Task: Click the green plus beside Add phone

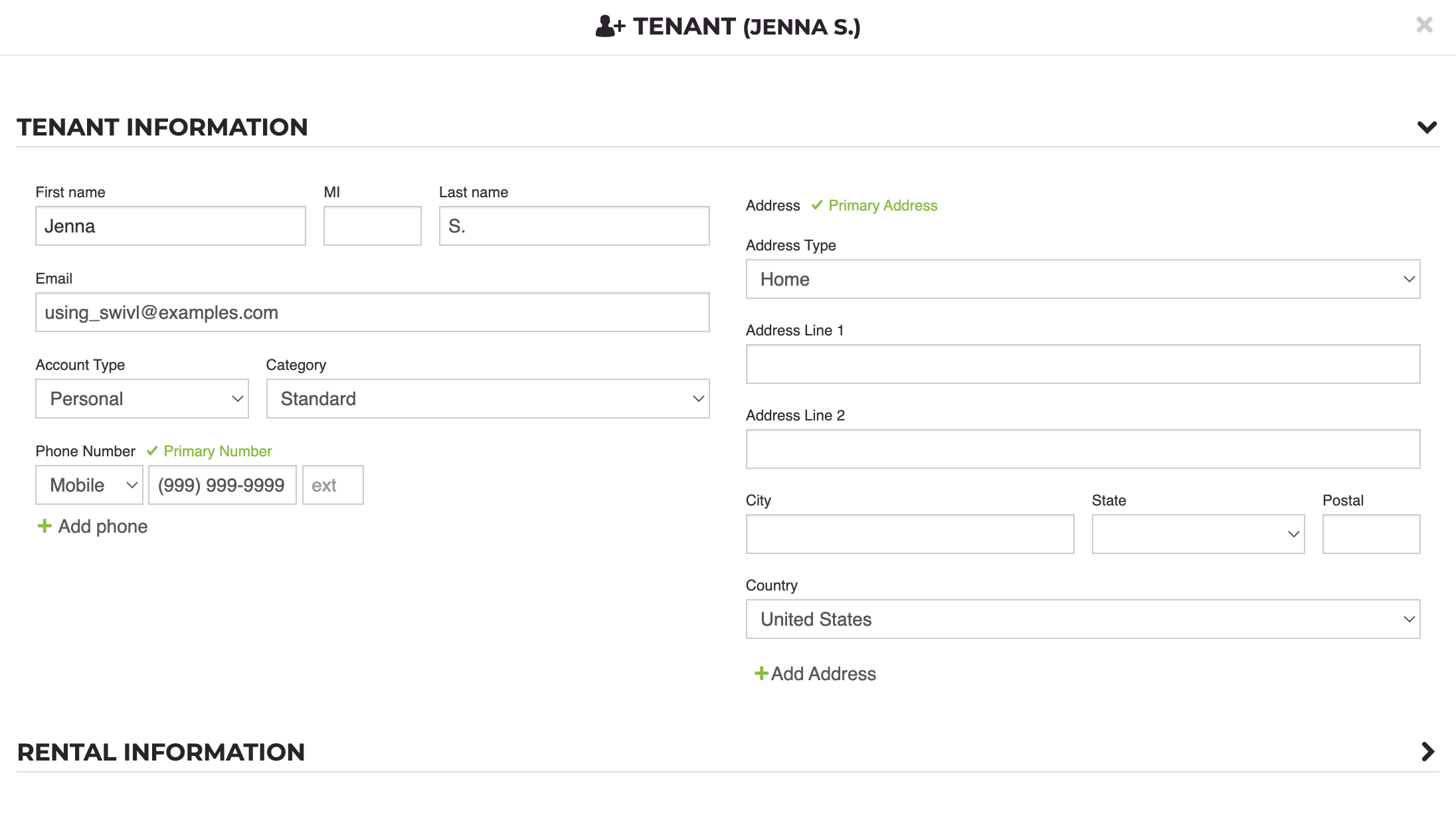Action: click(x=45, y=526)
